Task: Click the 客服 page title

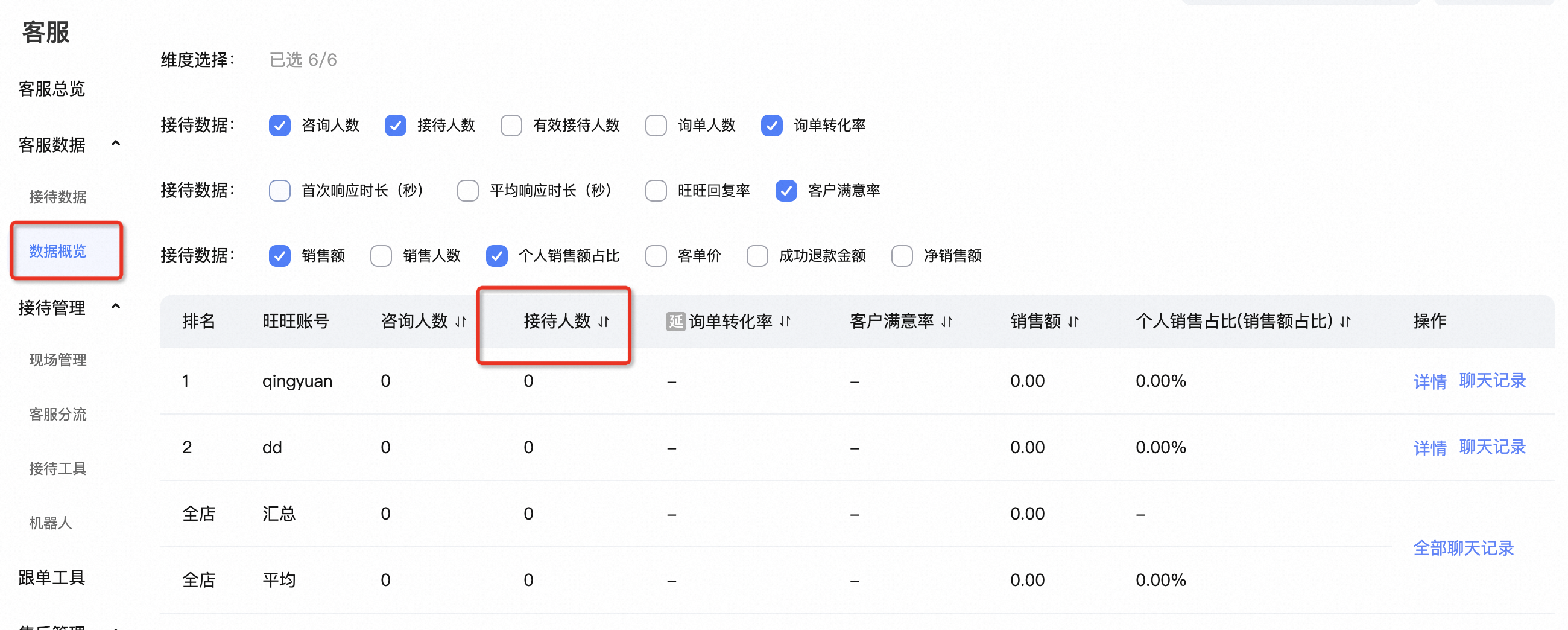Action: (x=46, y=33)
